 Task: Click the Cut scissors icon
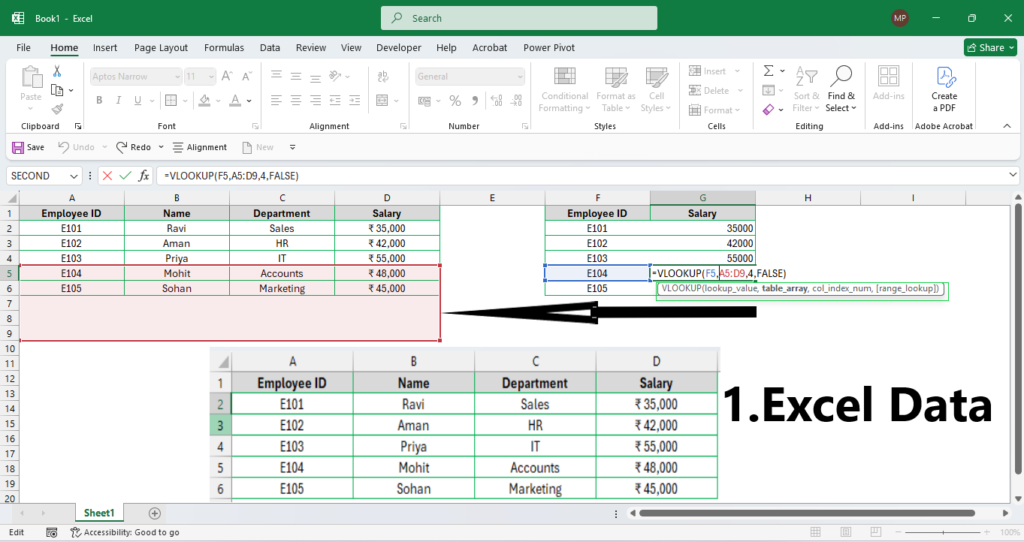[x=57, y=71]
